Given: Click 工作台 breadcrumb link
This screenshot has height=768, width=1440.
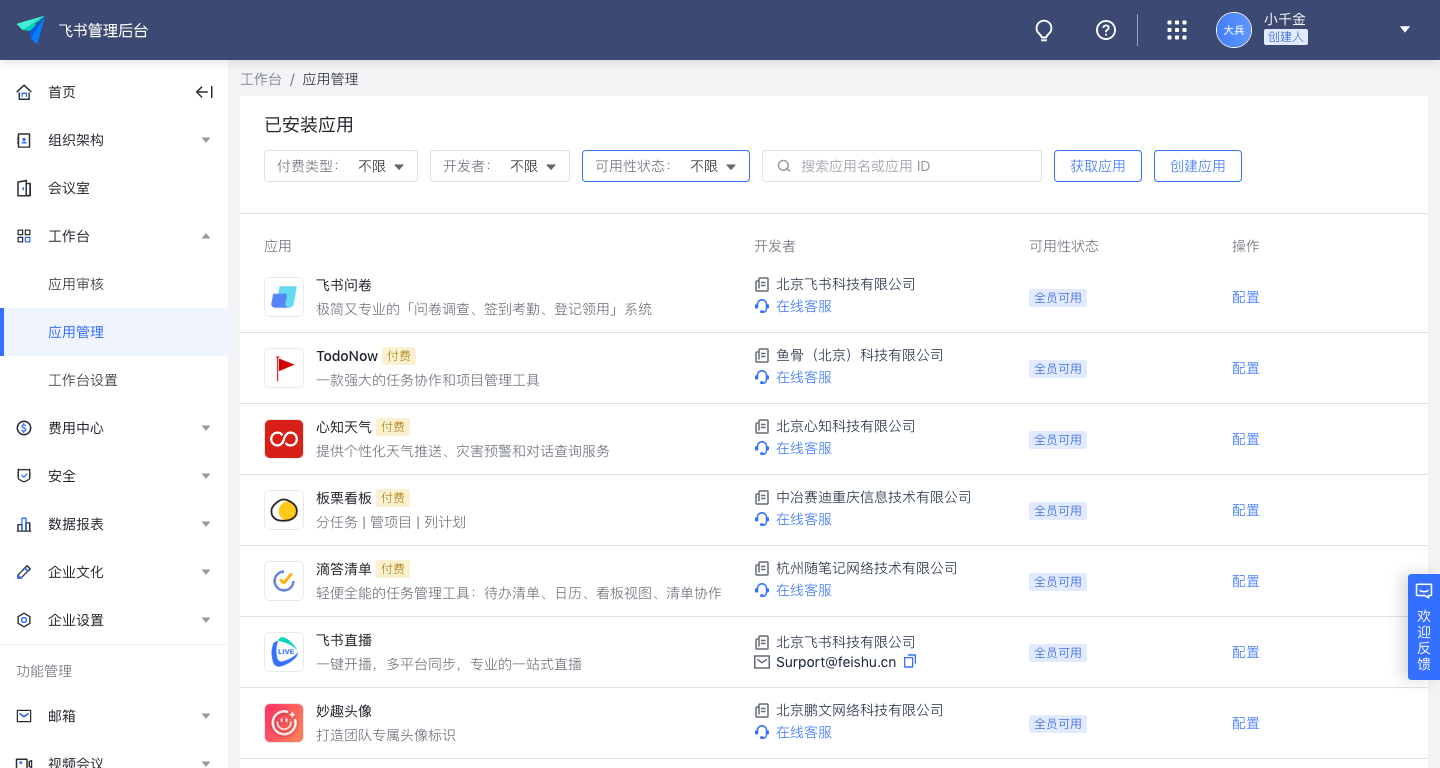Looking at the screenshot, I should [x=261, y=79].
